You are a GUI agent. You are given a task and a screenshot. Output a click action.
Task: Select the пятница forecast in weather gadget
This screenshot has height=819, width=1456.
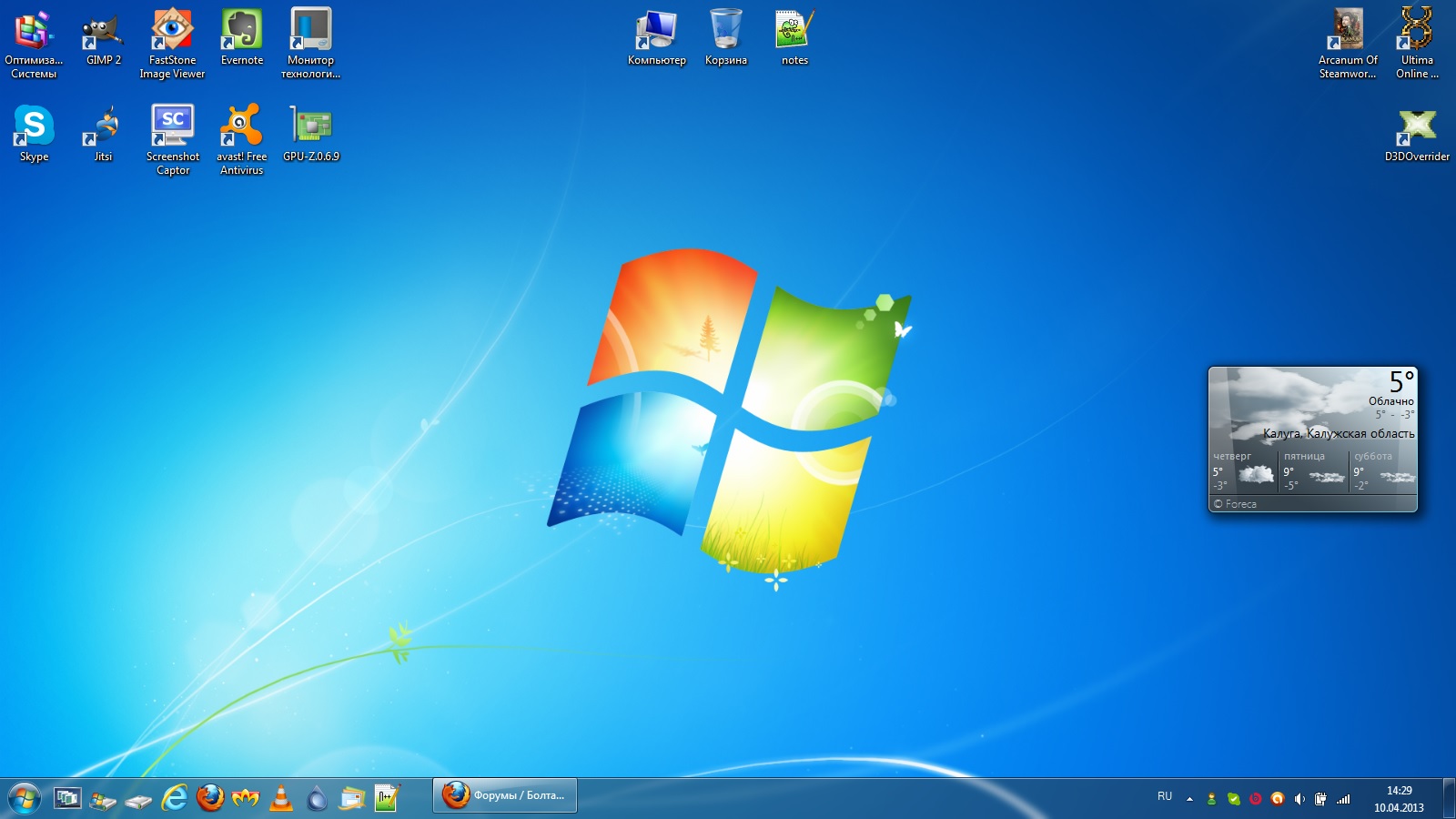click(1313, 471)
